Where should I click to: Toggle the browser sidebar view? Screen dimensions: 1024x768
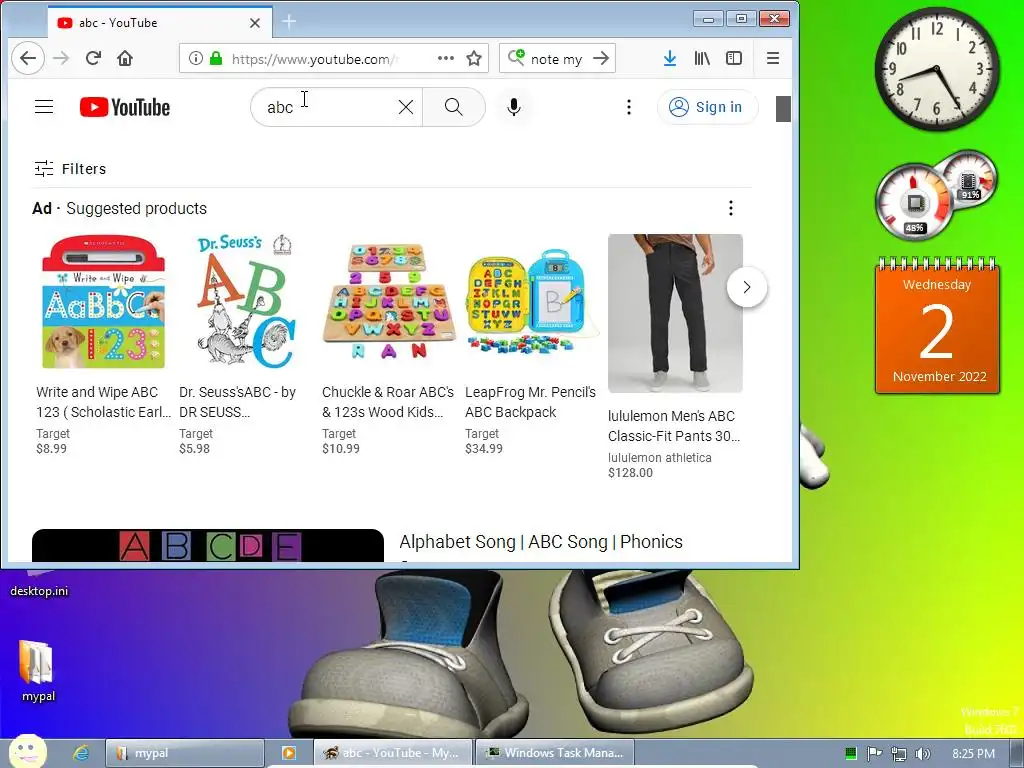pyautogui.click(x=734, y=58)
